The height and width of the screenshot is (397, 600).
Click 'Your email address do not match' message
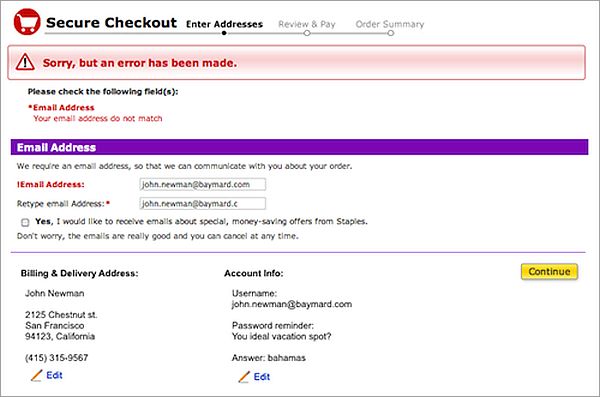point(98,118)
